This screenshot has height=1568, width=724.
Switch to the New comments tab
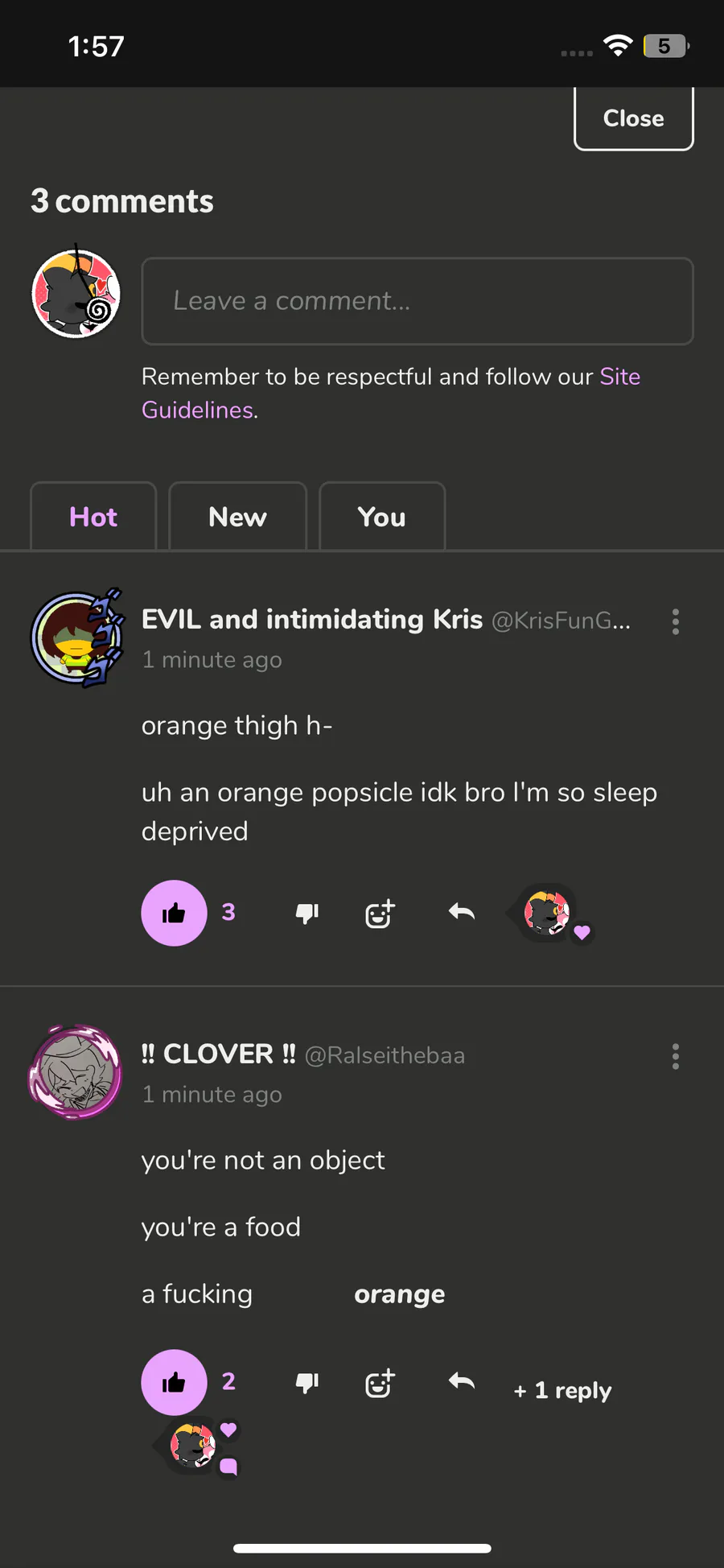[x=237, y=517]
